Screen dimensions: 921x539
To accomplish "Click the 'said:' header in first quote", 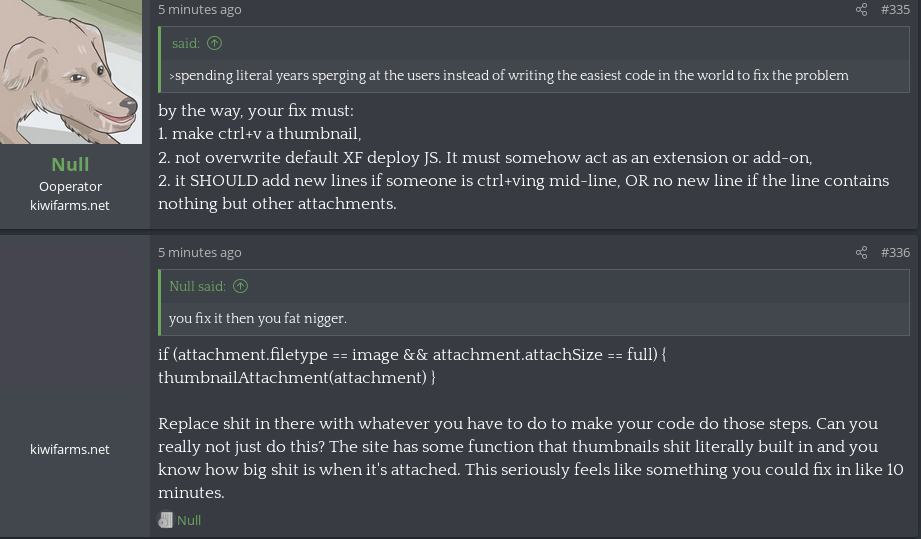I will tap(186, 43).
